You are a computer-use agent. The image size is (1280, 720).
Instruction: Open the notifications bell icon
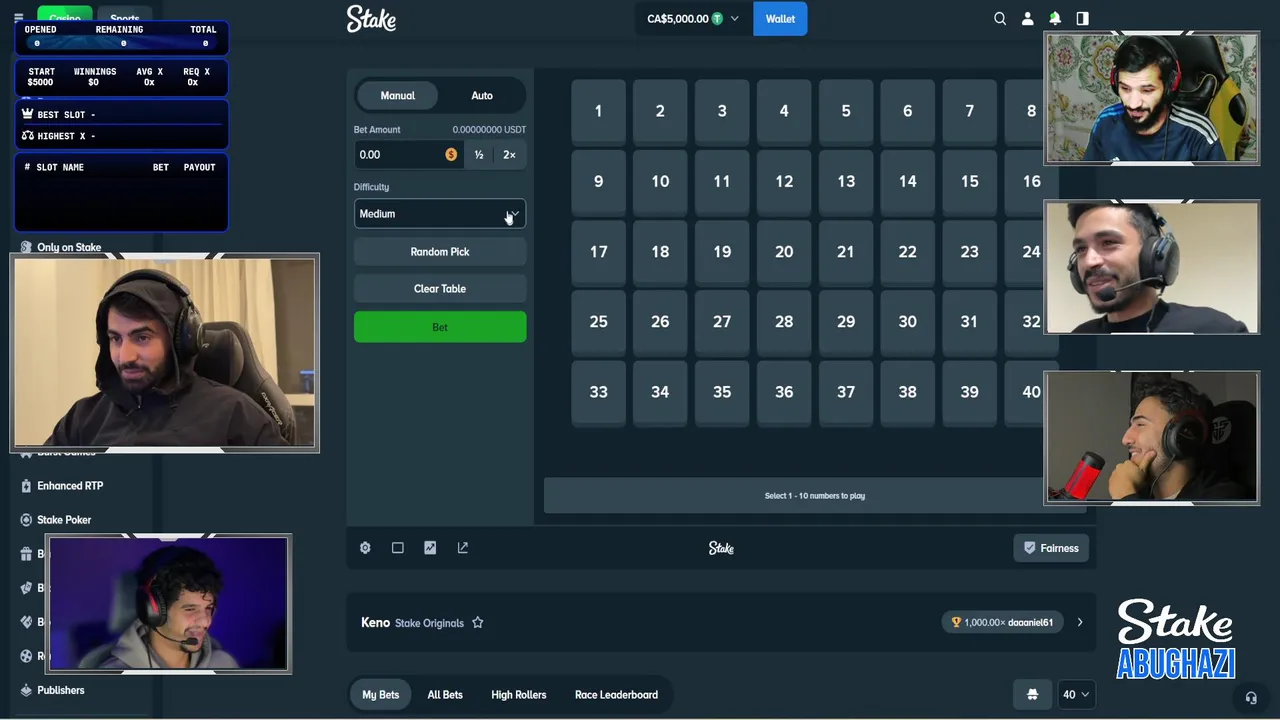coord(1055,18)
